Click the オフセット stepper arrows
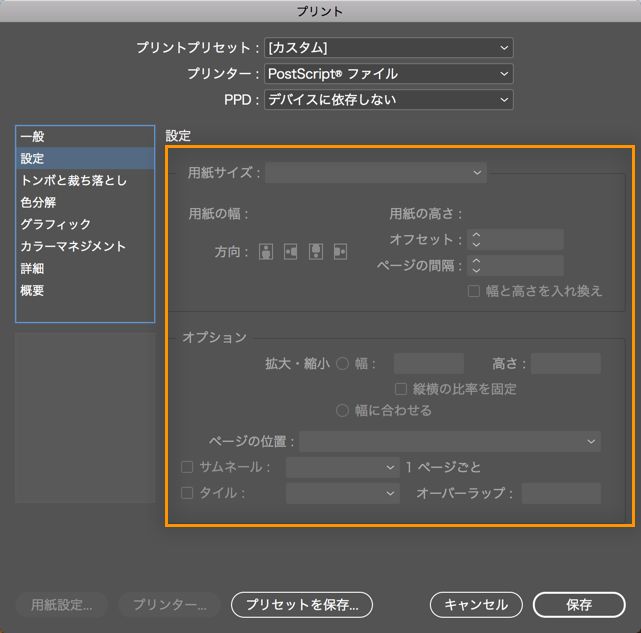The height and width of the screenshot is (633, 641). 476,239
